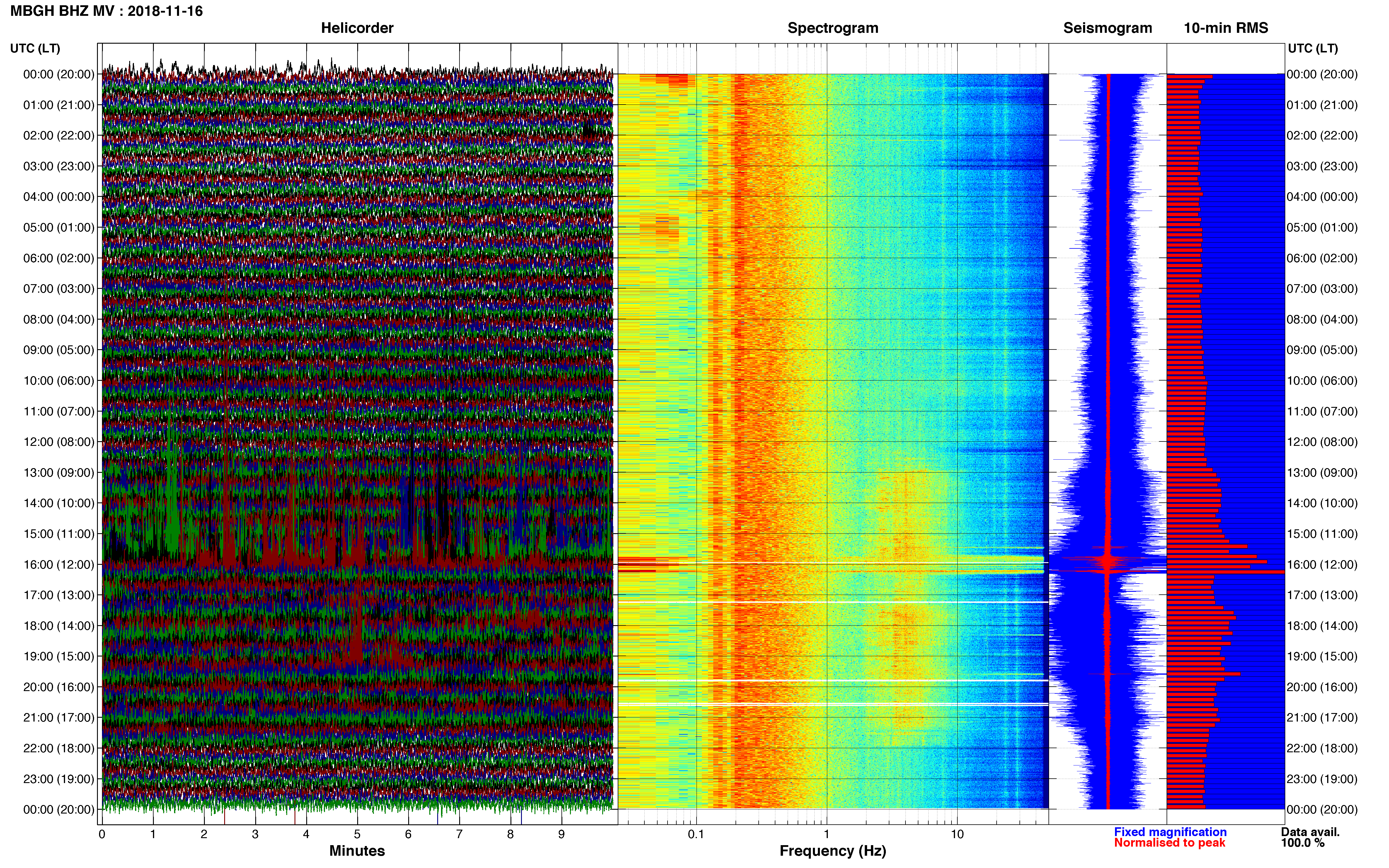
Task: Click left time label '19:00 (15:00)'
Action: (x=59, y=656)
